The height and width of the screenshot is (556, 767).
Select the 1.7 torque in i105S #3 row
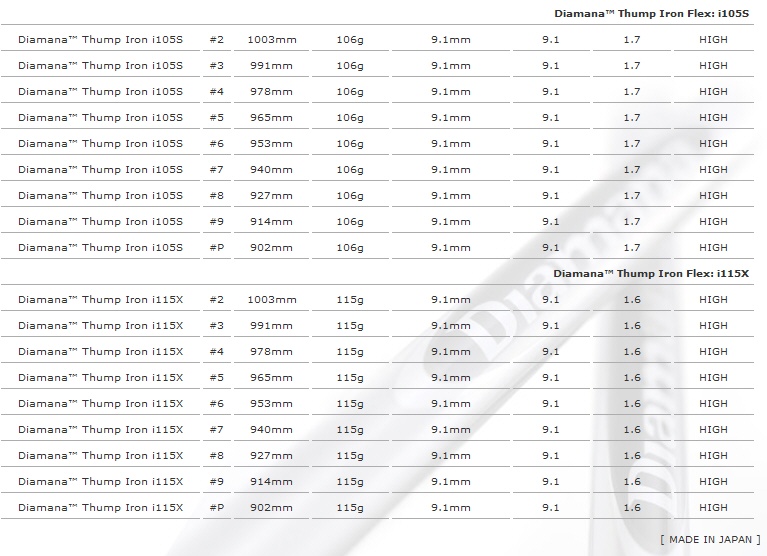click(x=632, y=66)
